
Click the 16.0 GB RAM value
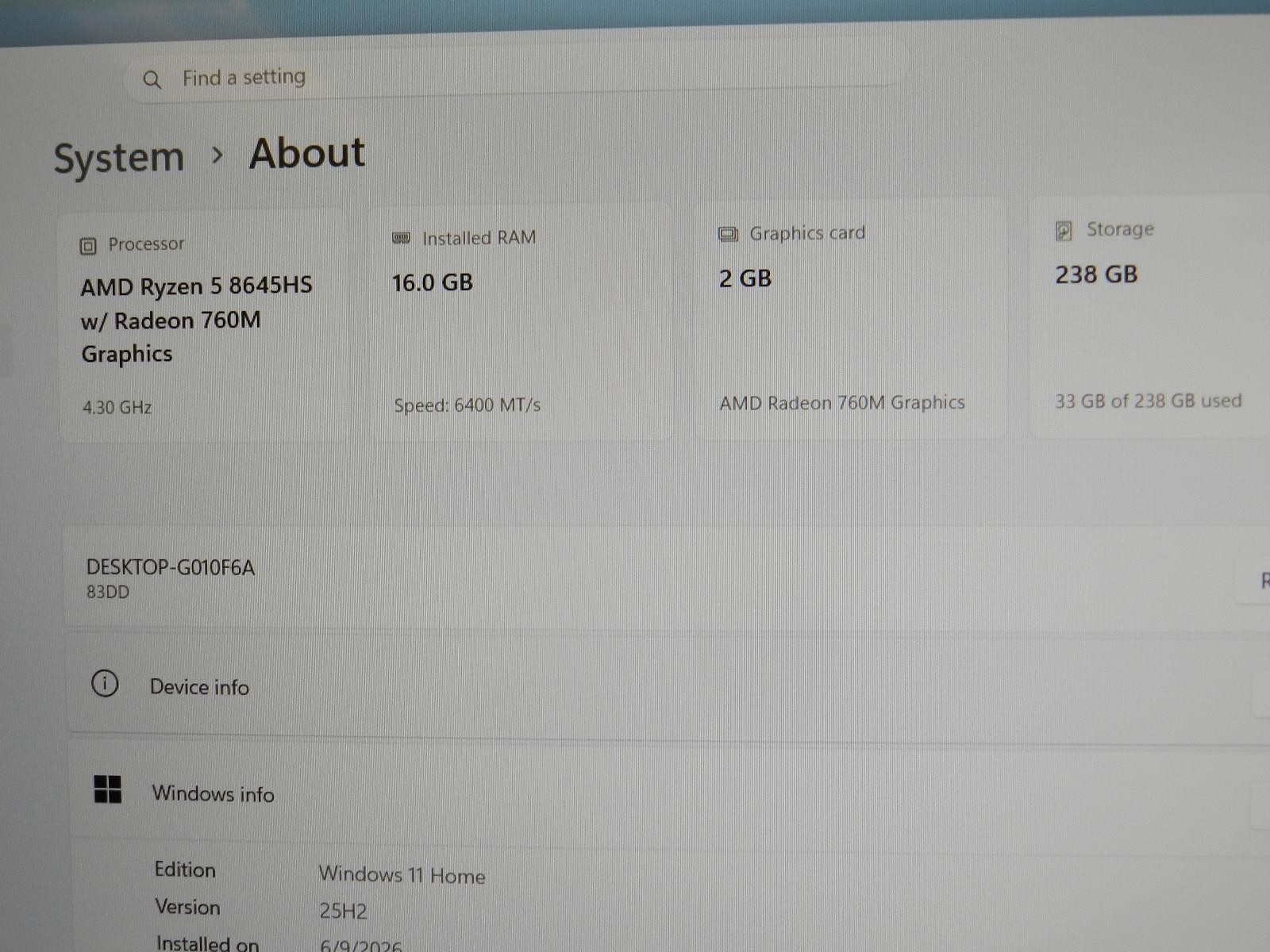click(433, 282)
